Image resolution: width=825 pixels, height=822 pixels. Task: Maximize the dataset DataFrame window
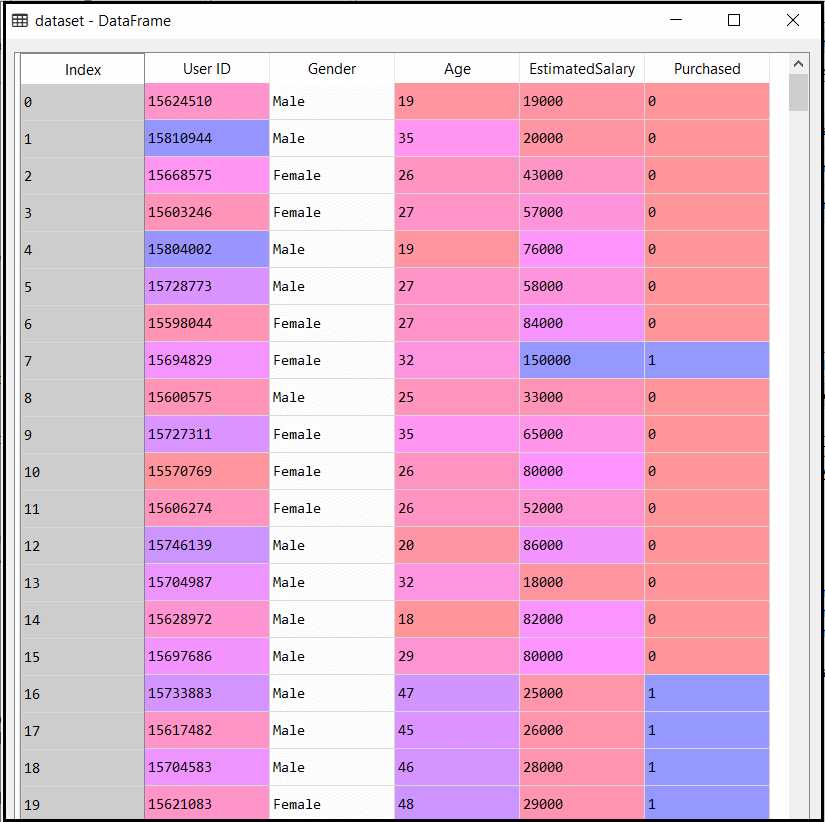[734, 20]
